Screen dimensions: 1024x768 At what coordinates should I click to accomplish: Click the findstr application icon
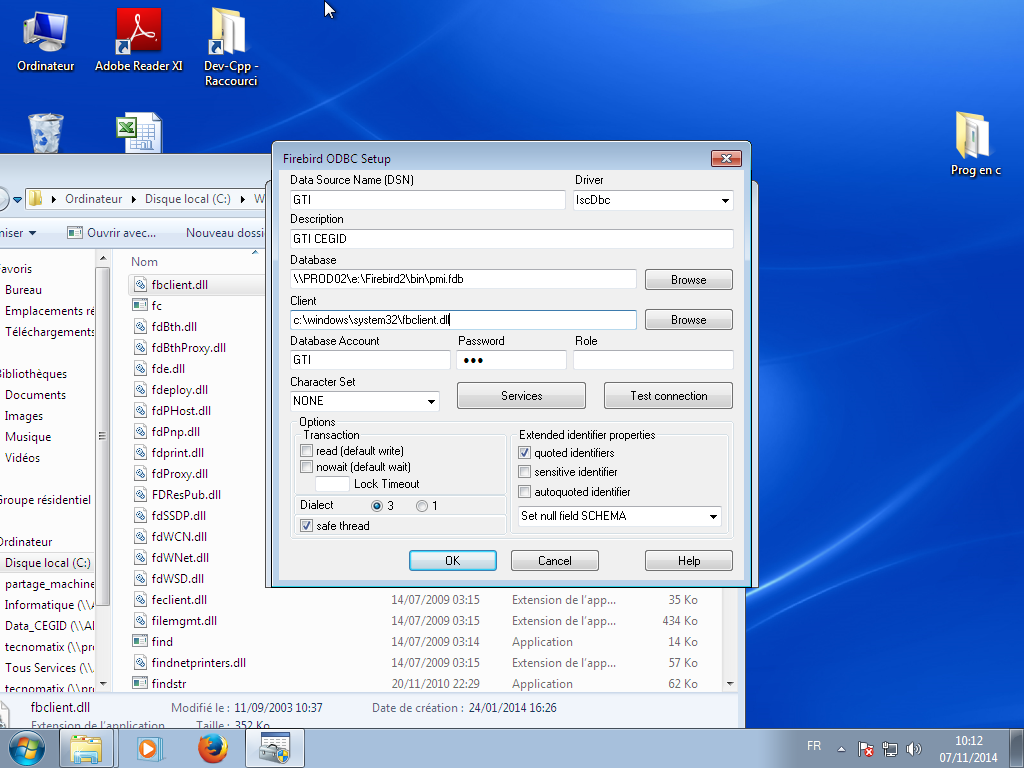click(140, 683)
